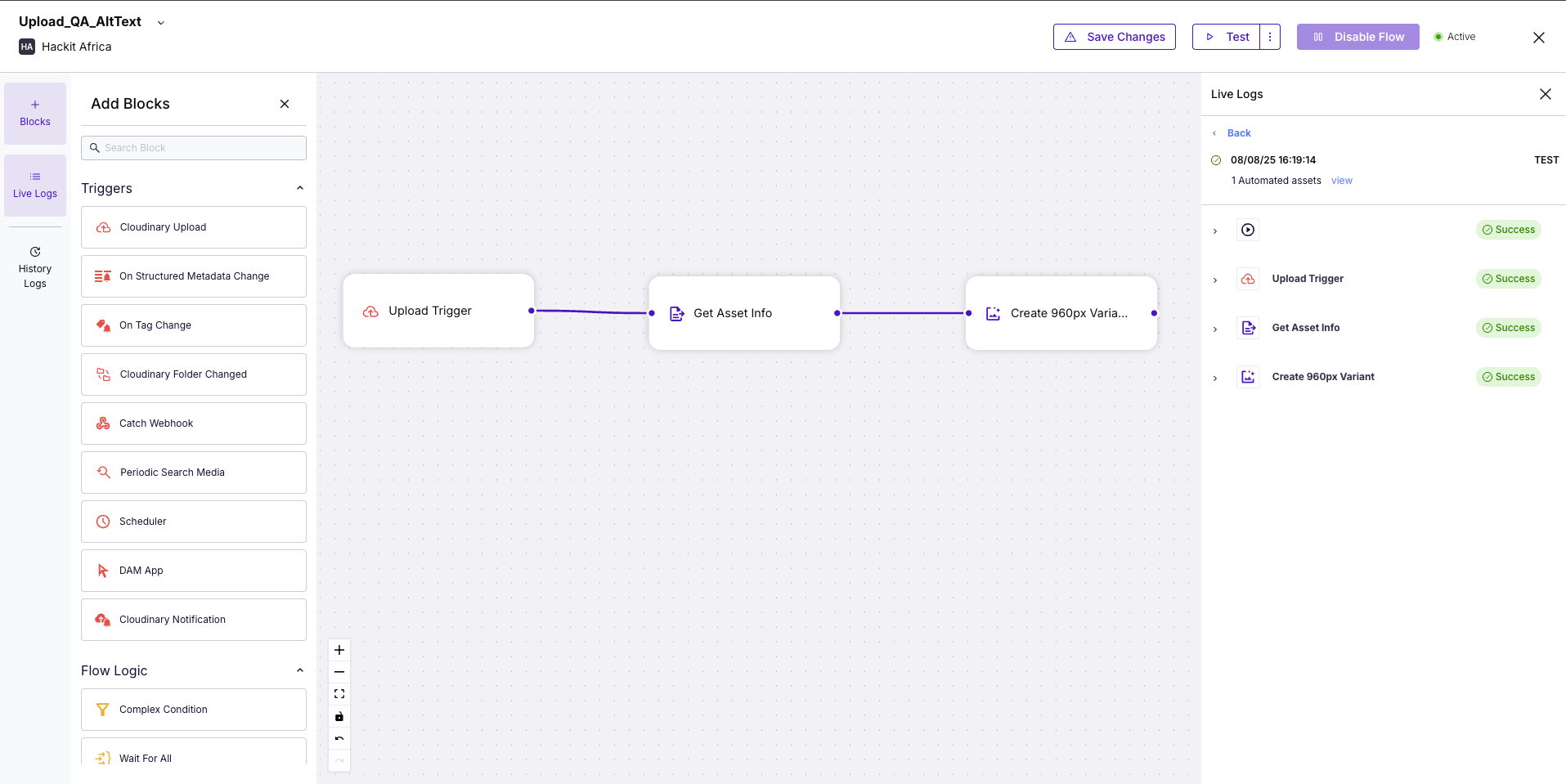The image size is (1566, 784).
Task: Collapse the Triggers section
Action: [x=299, y=187]
